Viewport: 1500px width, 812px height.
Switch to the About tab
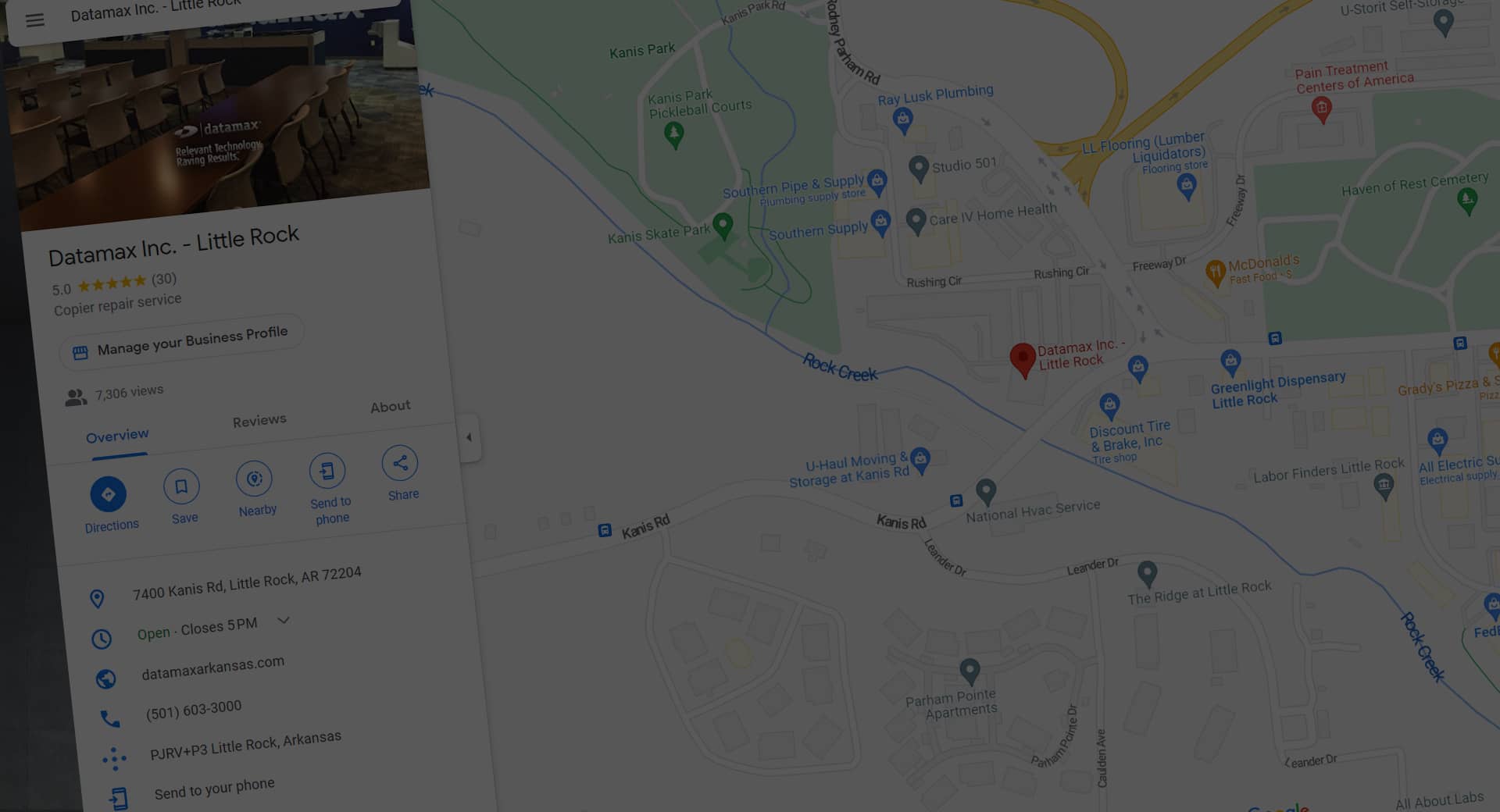tap(391, 407)
